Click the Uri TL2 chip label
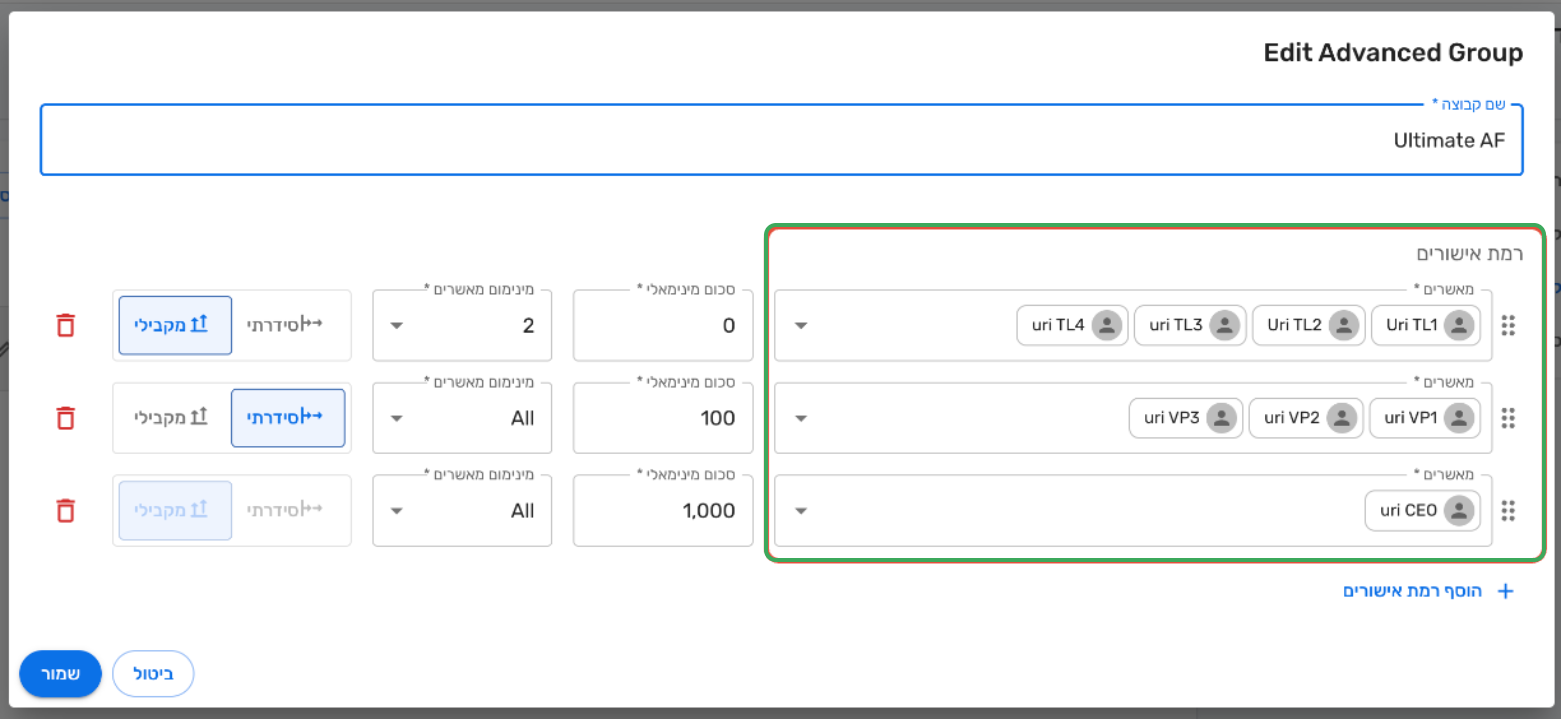 click(1295, 325)
